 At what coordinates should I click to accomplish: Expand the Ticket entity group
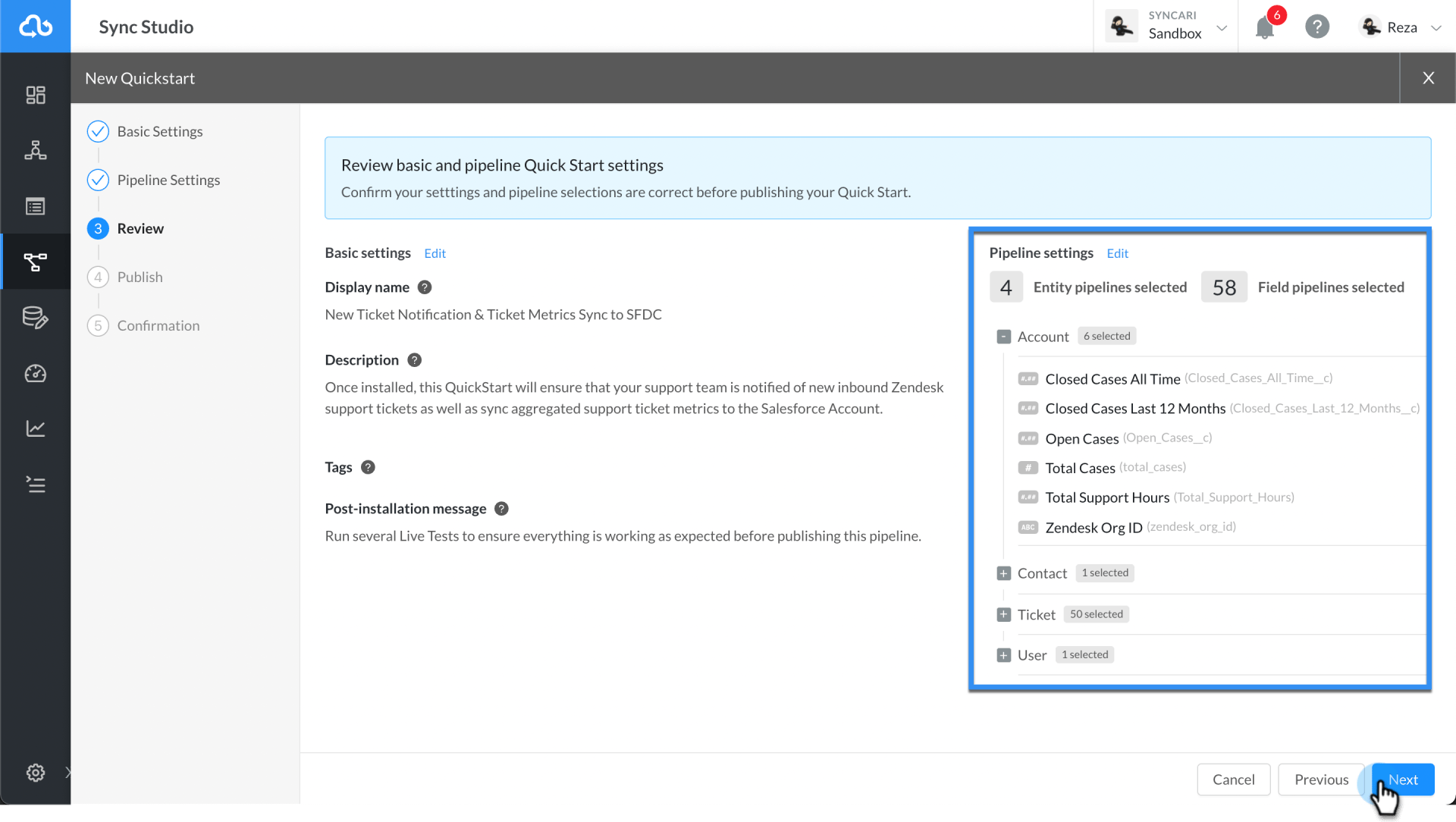point(1003,614)
